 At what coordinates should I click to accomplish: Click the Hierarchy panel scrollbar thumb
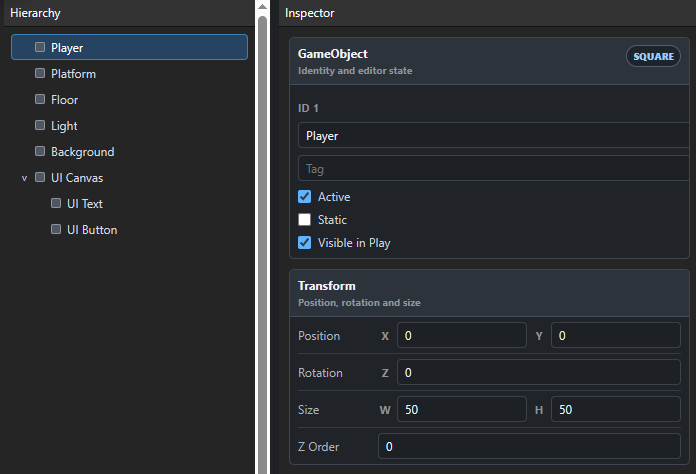point(262,244)
